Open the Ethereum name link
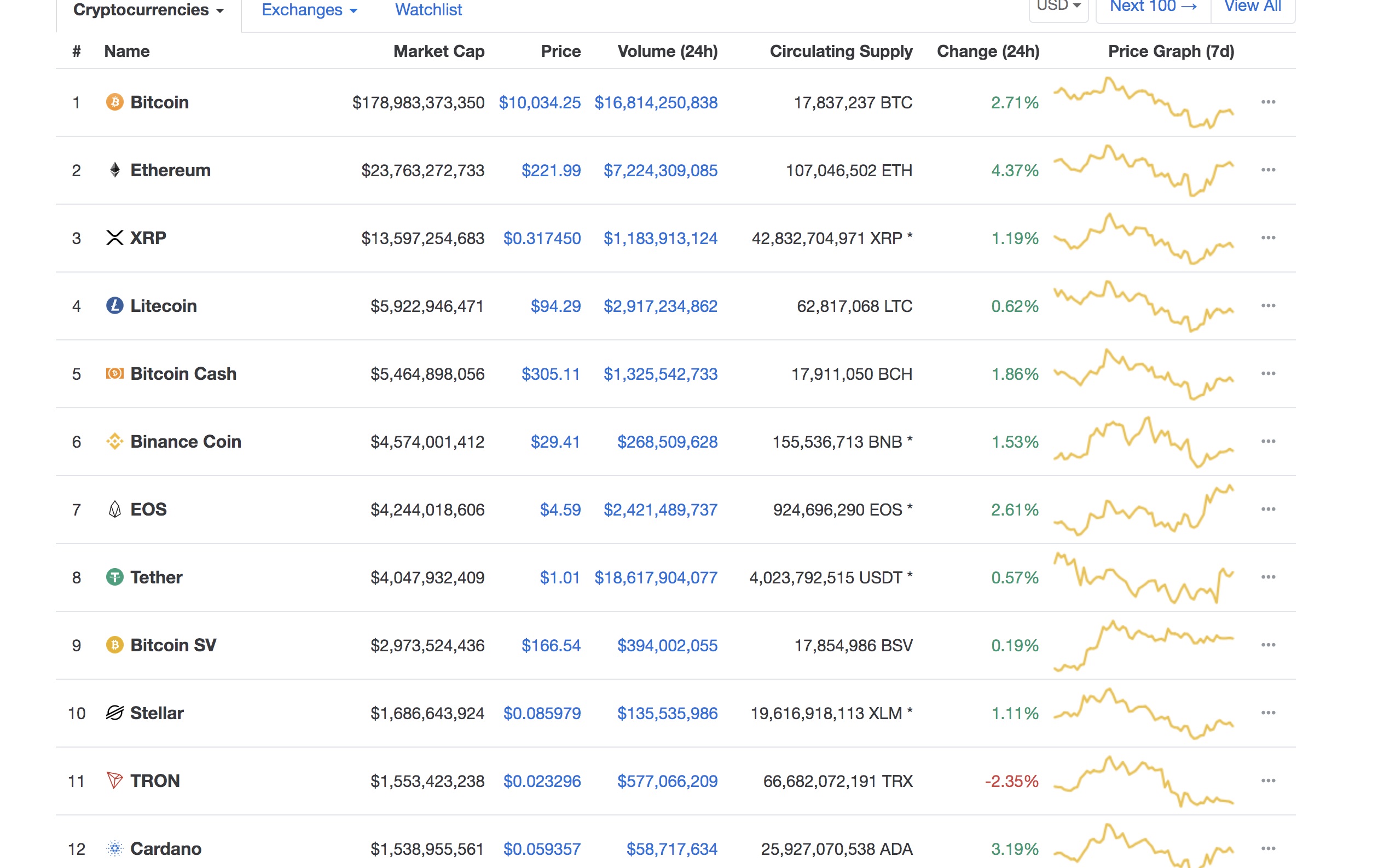 coord(171,170)
